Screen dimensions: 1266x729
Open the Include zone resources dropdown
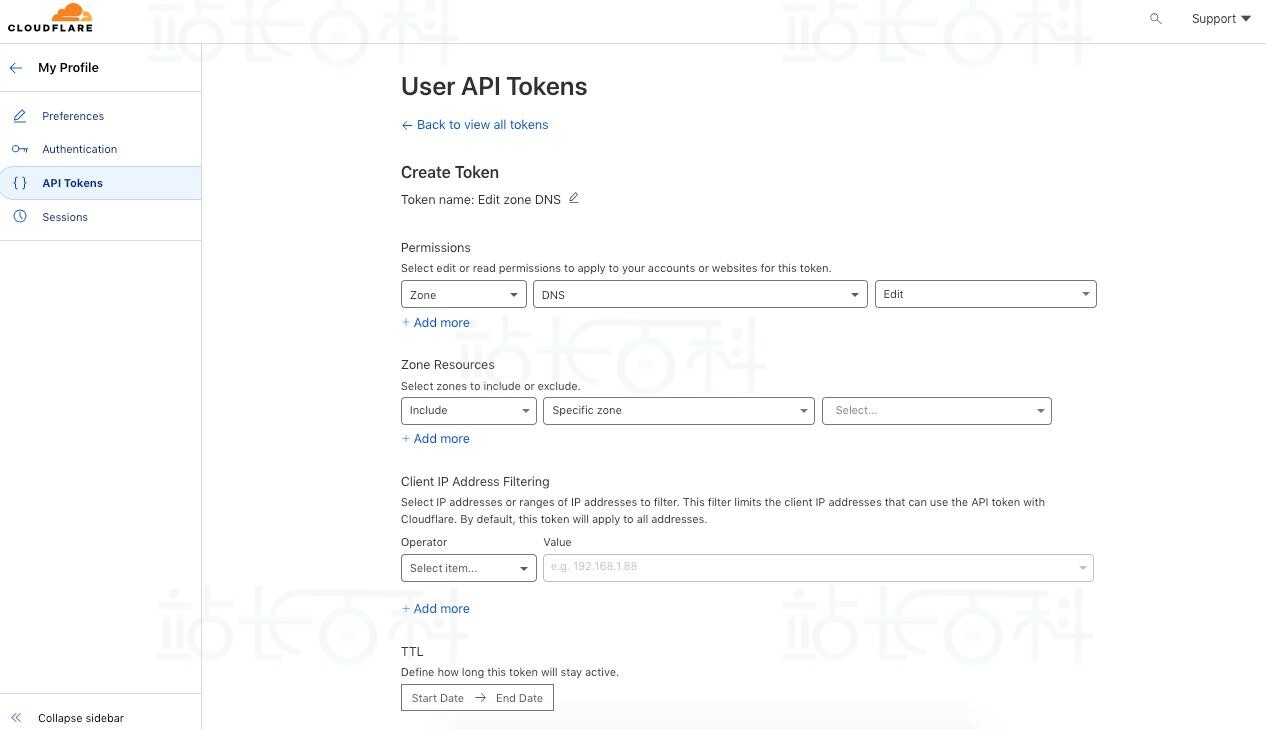click(468, 411)
